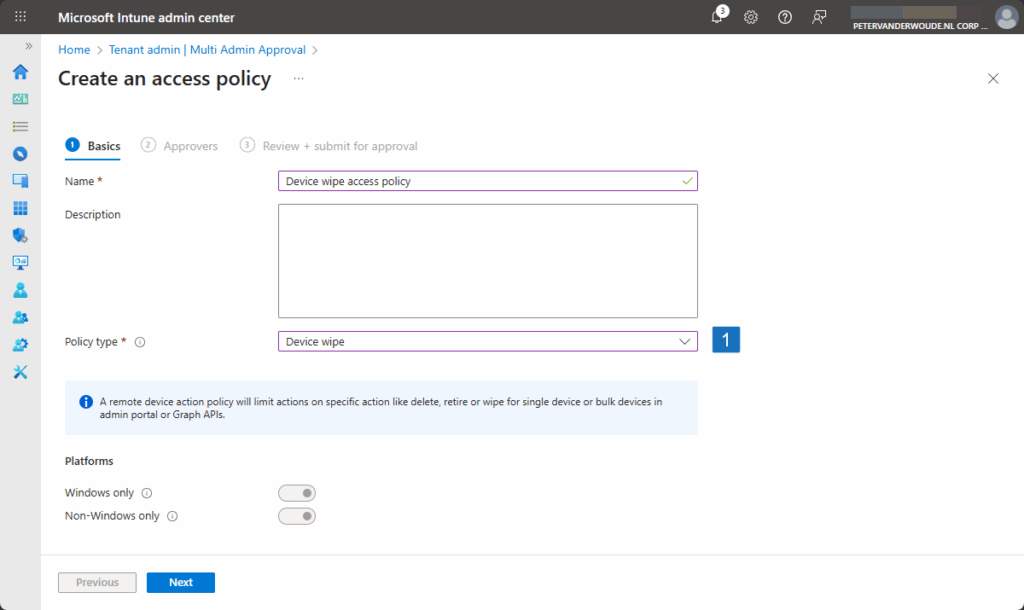
Task: Open Troubleshooting tools icon in sidebar
Action: 20,372
